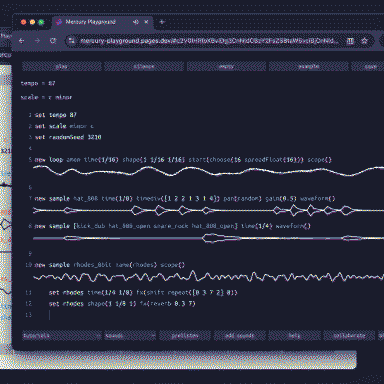Click the 'set rhodes shape(1 1/8 1)' line
The width and height of the screenshot is (384, 384).
(x=122, y=304)
